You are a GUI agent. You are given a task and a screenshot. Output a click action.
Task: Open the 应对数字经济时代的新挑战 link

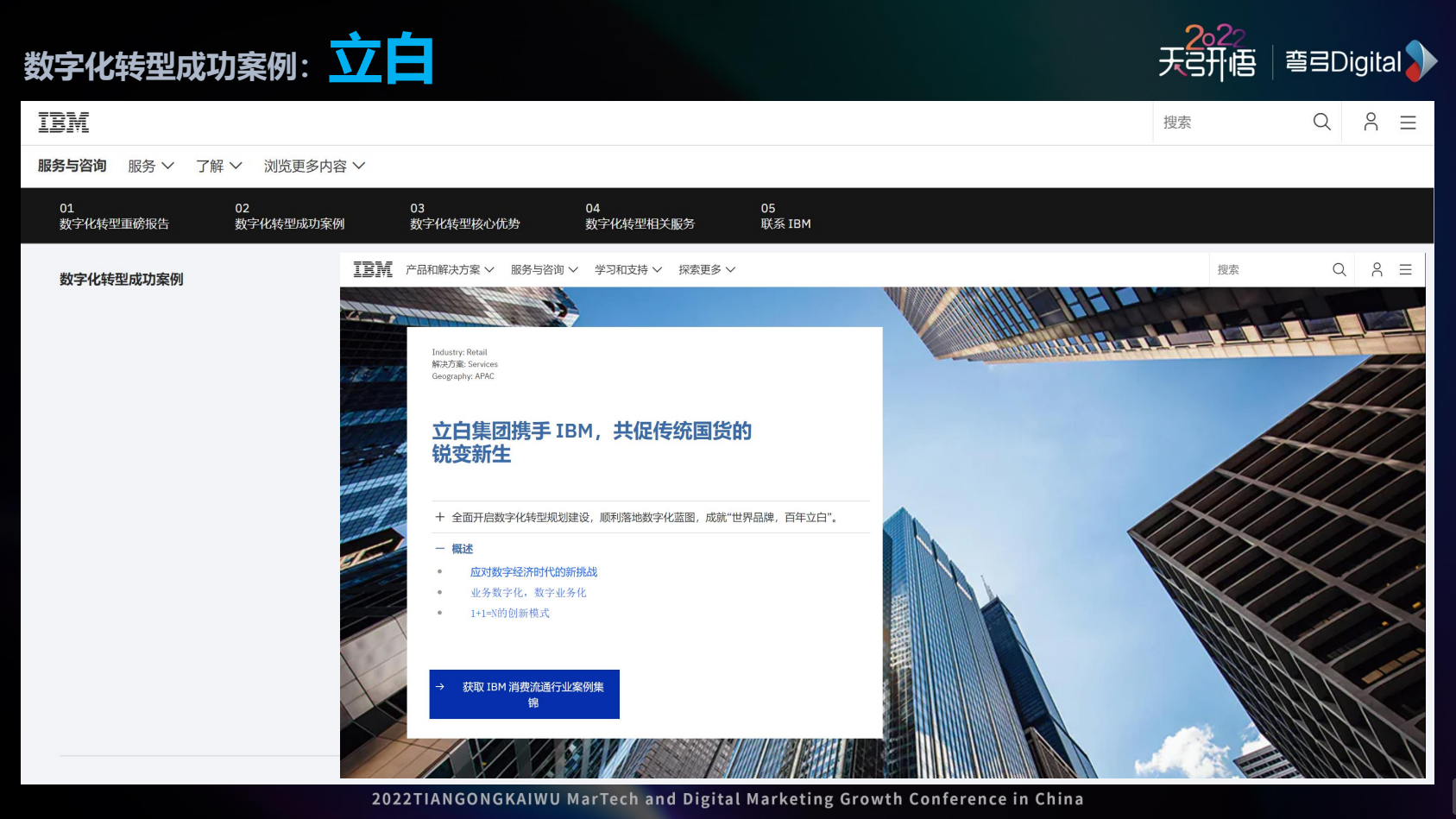[533, 572]
